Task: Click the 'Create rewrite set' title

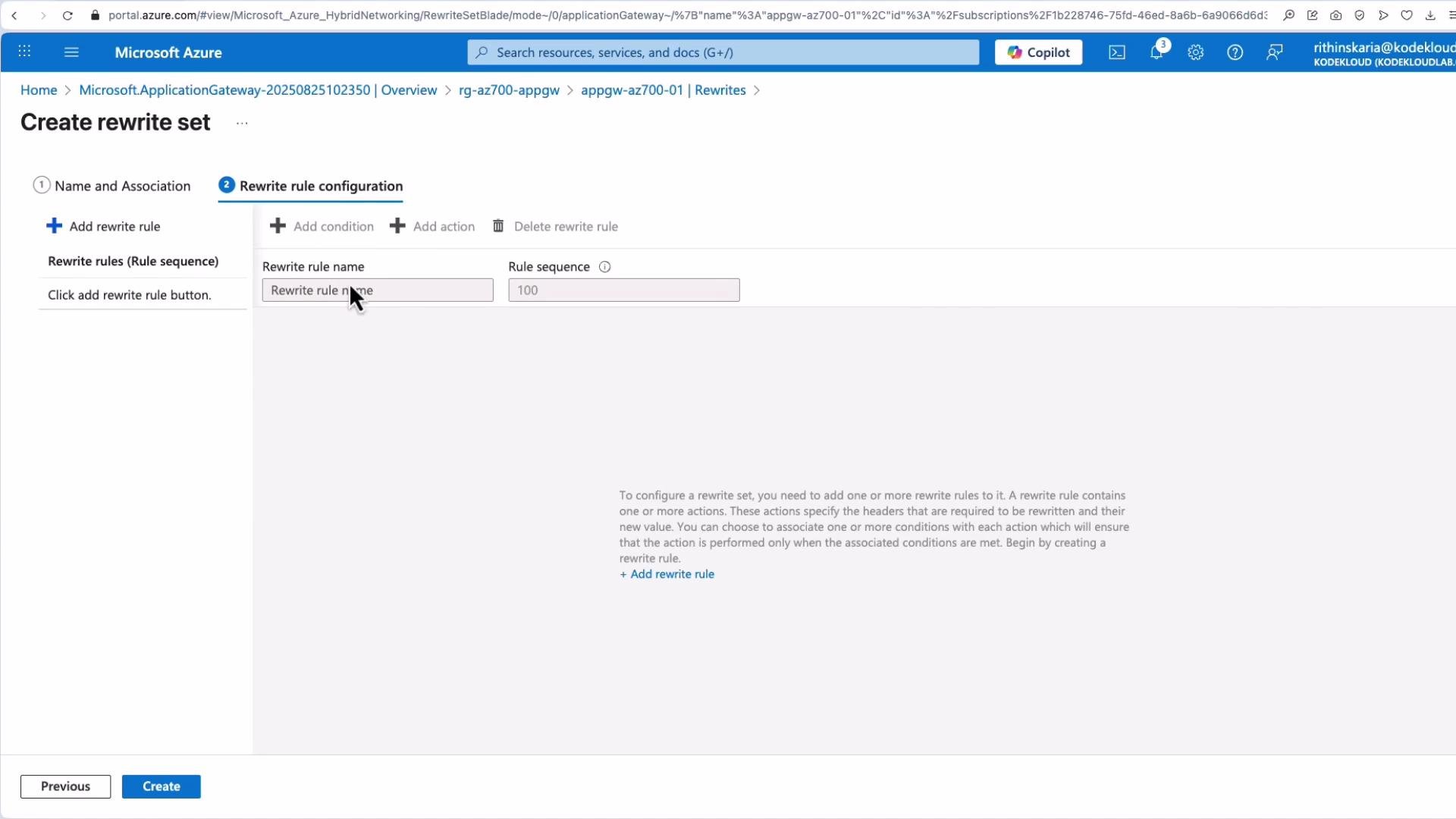Action: tap(115, 122)
